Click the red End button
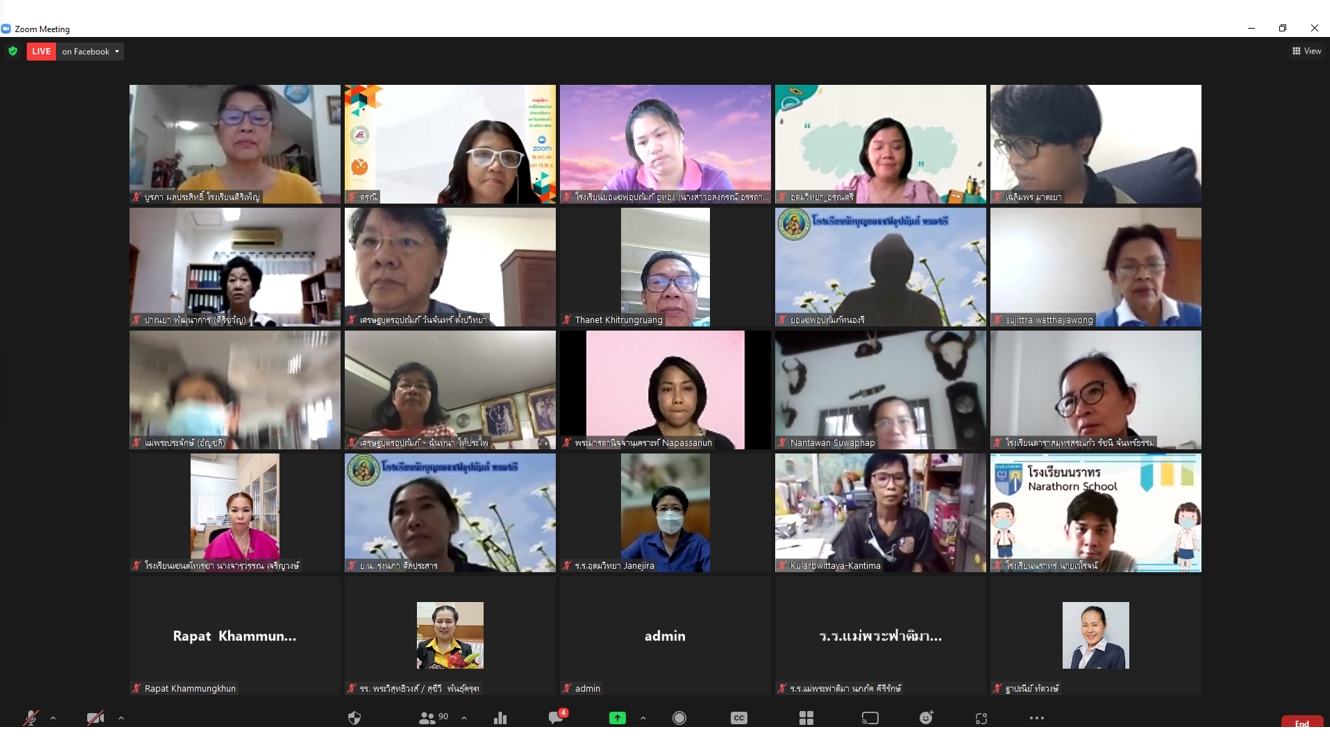The width and height of the screenshot is (1330, 748). [x=1302, y=723]
